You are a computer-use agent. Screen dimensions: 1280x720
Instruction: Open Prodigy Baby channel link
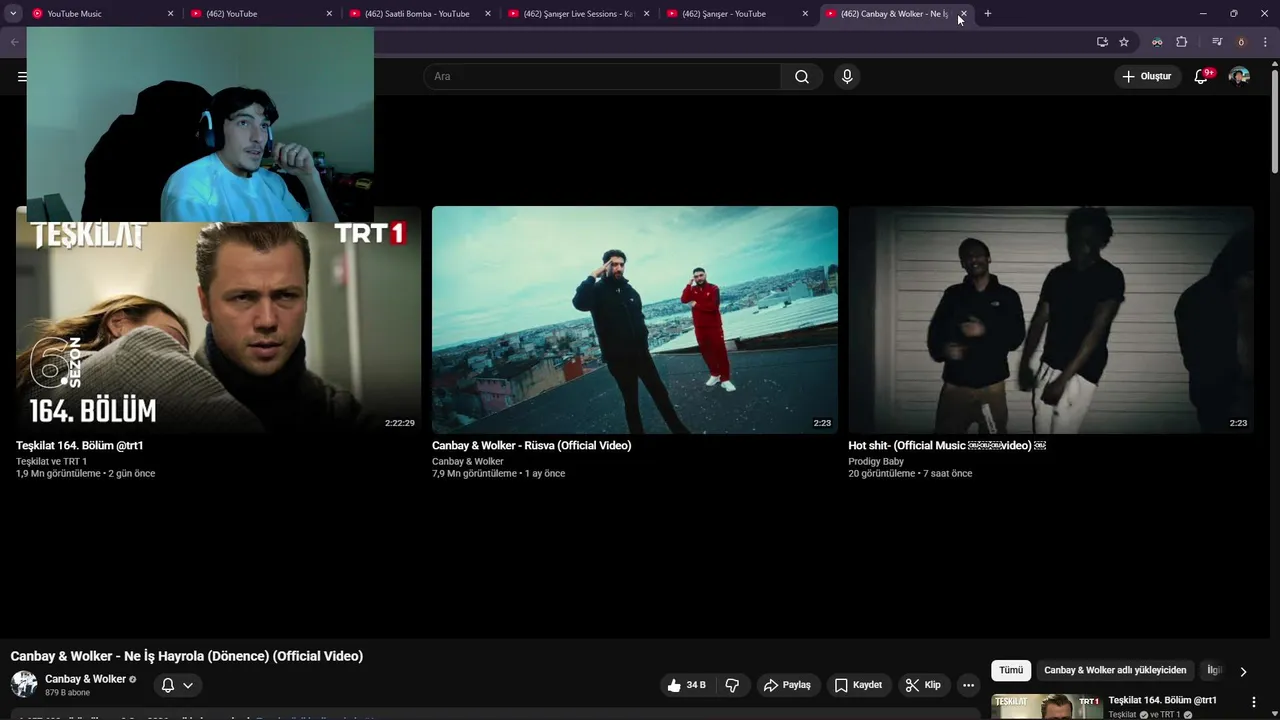pyautogui.click(x=876, y=462)
